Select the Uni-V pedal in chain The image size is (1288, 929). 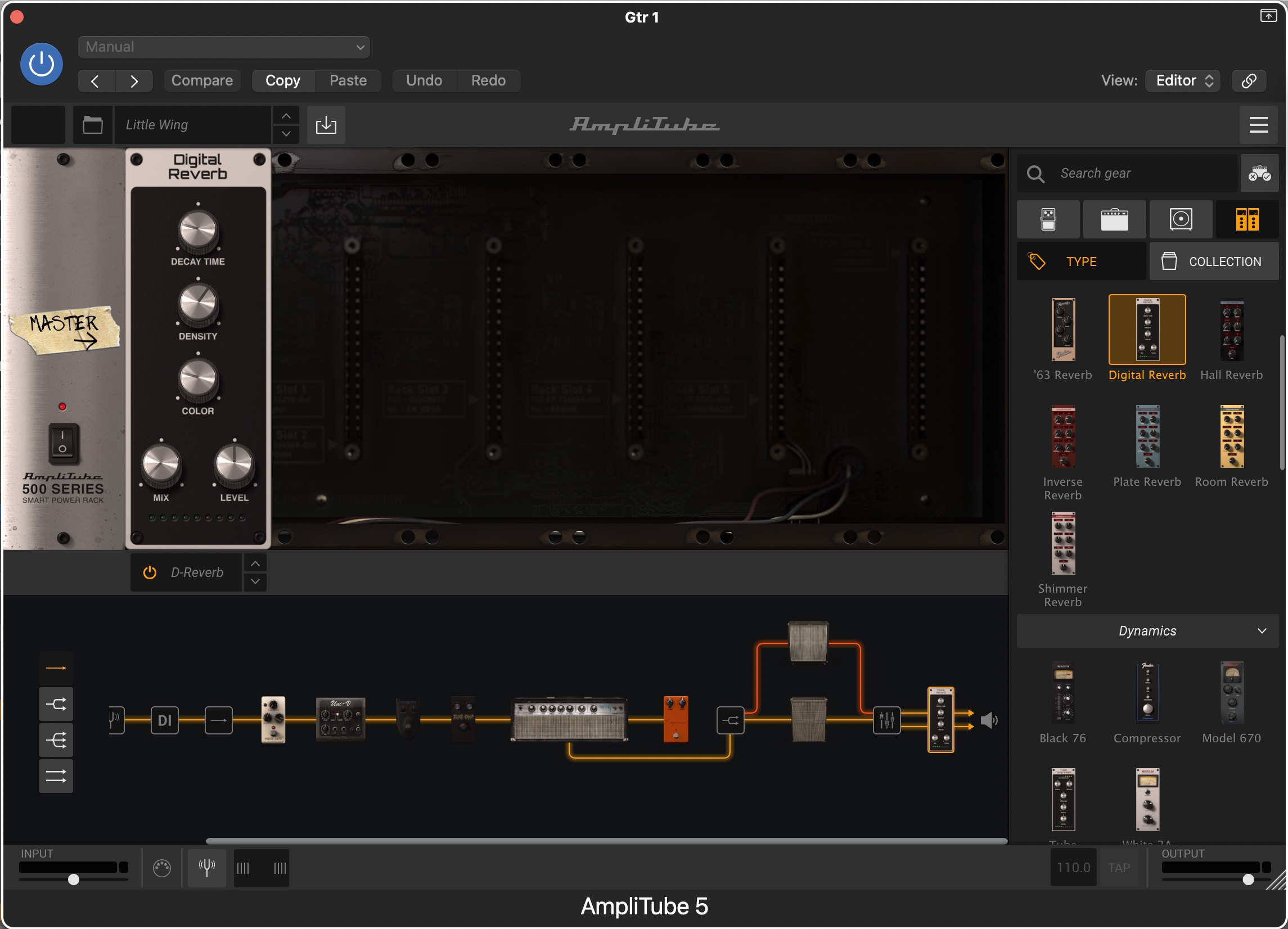tap(341, 719)
